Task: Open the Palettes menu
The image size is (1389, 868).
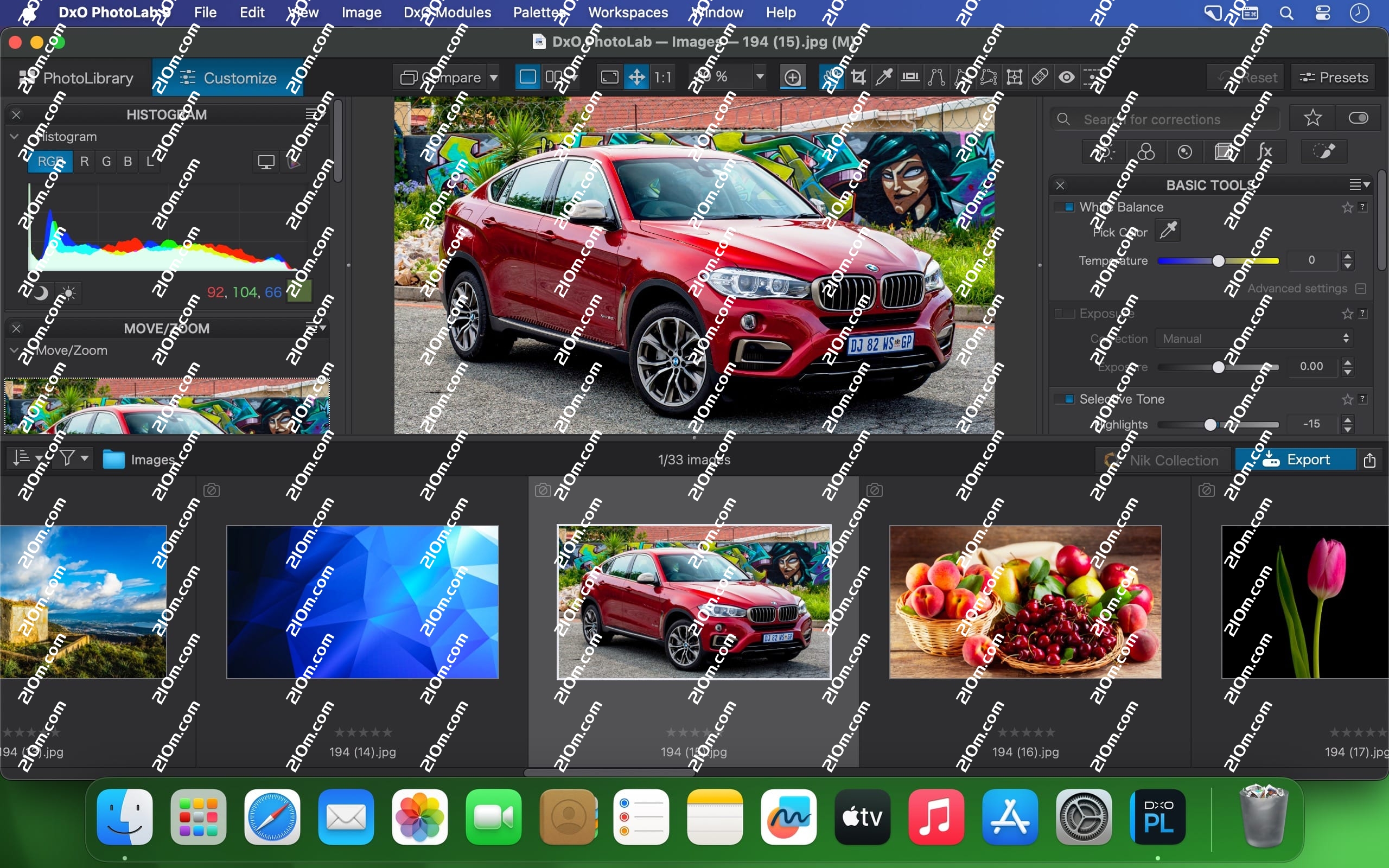Action: coord(539,12)
